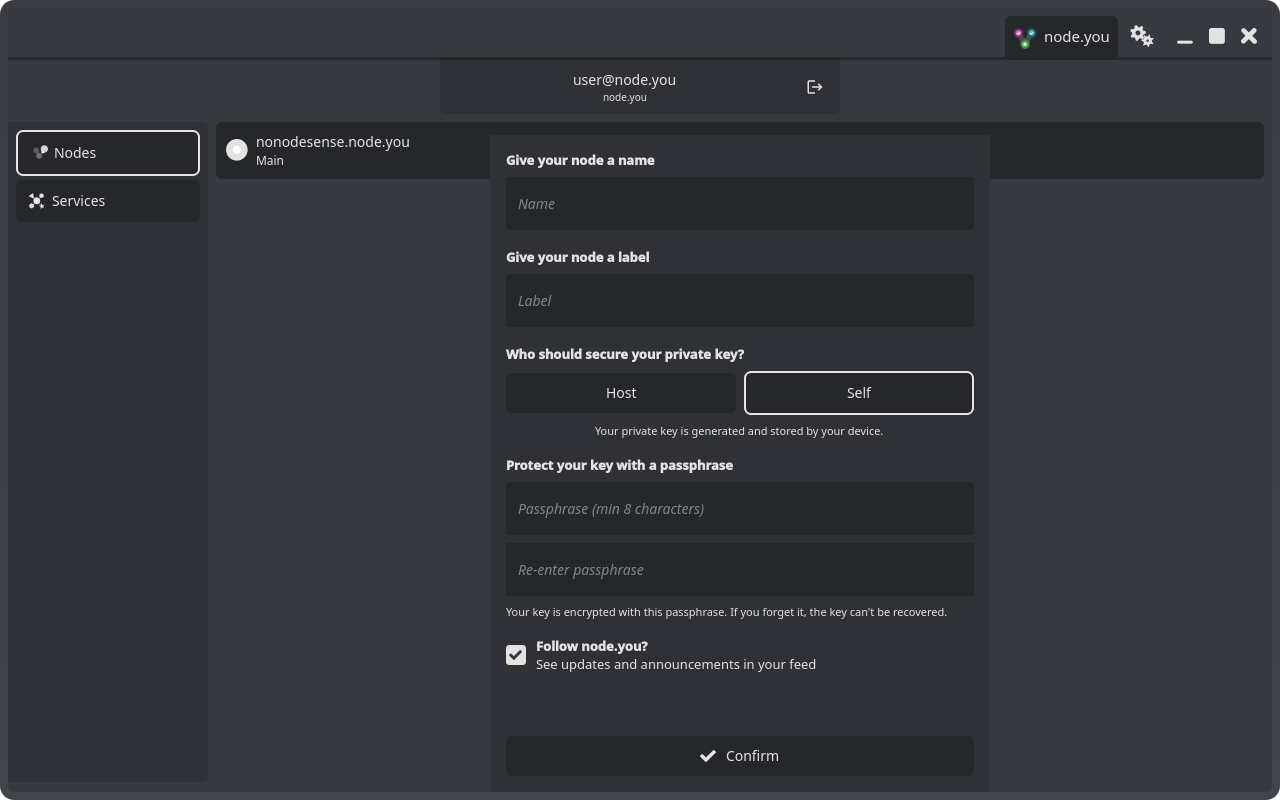Image resolution: width=1280 pixels, height=800 pixels.
Task: Open the Nodes section
Action: (x=108, y=153)
